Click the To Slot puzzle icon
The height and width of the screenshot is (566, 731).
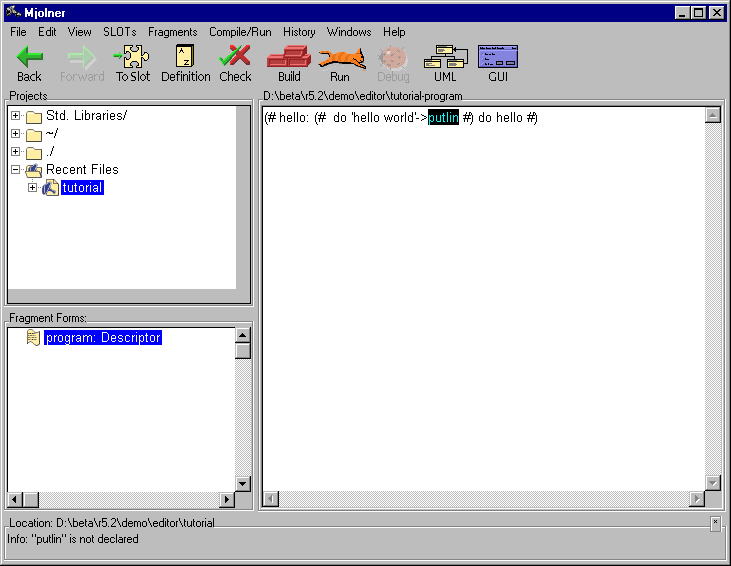(x=132, y=59)
